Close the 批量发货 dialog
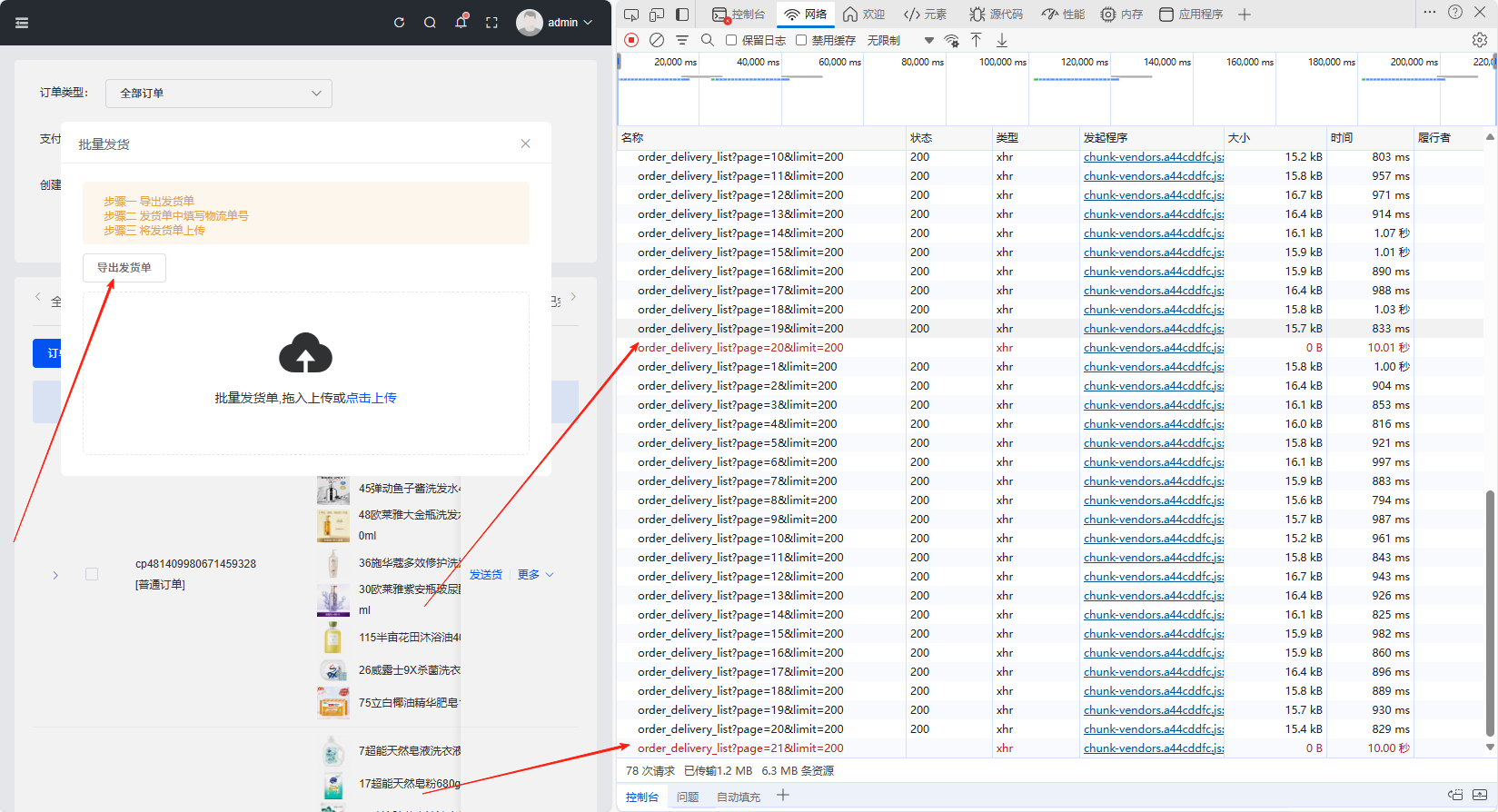The image size is (1498, 812). 525,144
